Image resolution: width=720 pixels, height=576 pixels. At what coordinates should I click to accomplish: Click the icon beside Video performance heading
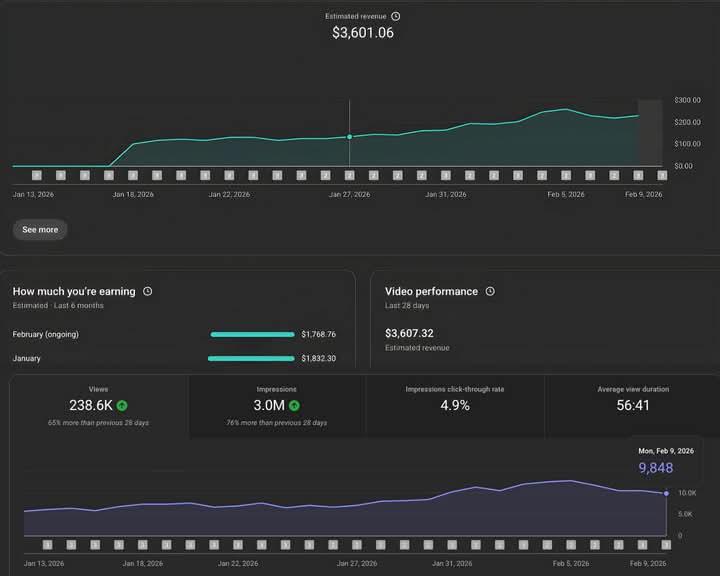pyautogui.click(x=490, y=291)
